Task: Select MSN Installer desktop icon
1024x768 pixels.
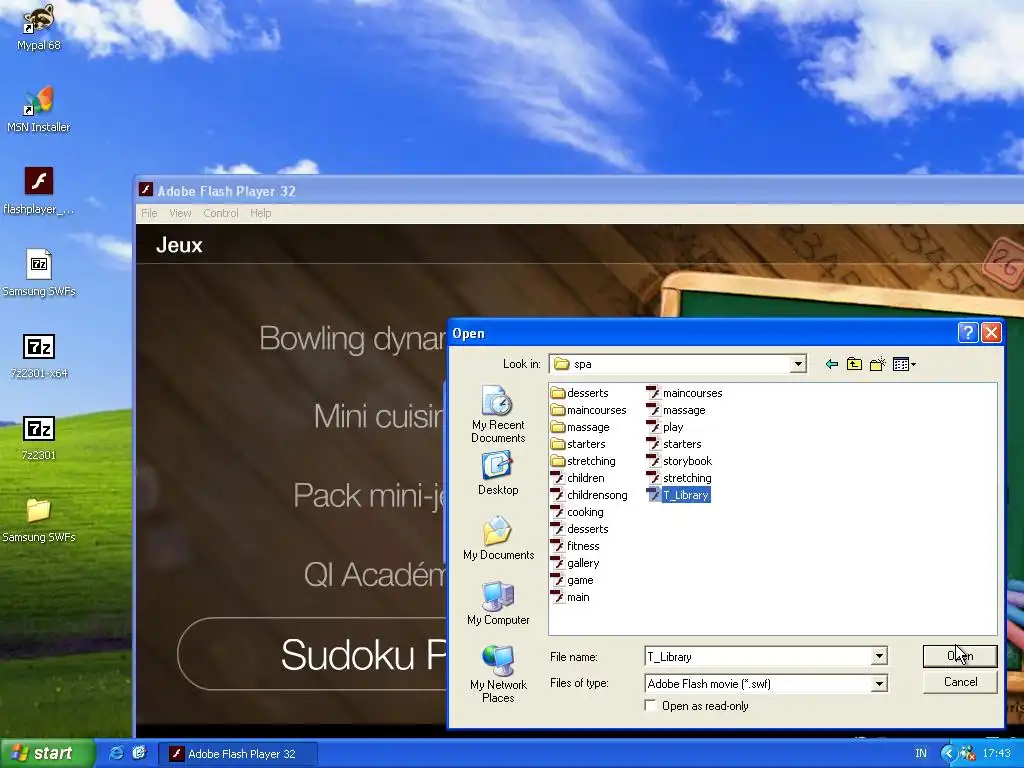Action: [38, 109]
